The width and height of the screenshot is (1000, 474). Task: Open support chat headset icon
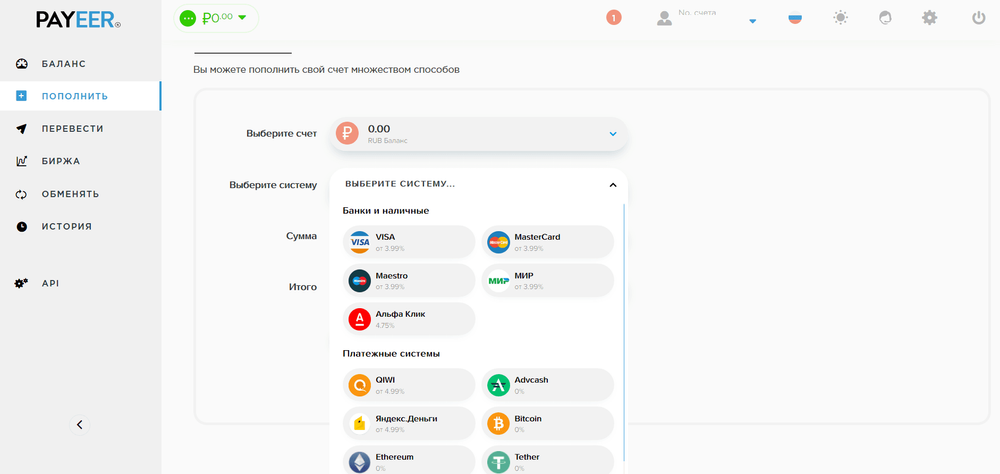pyautogui.click(x=885, y=18)
